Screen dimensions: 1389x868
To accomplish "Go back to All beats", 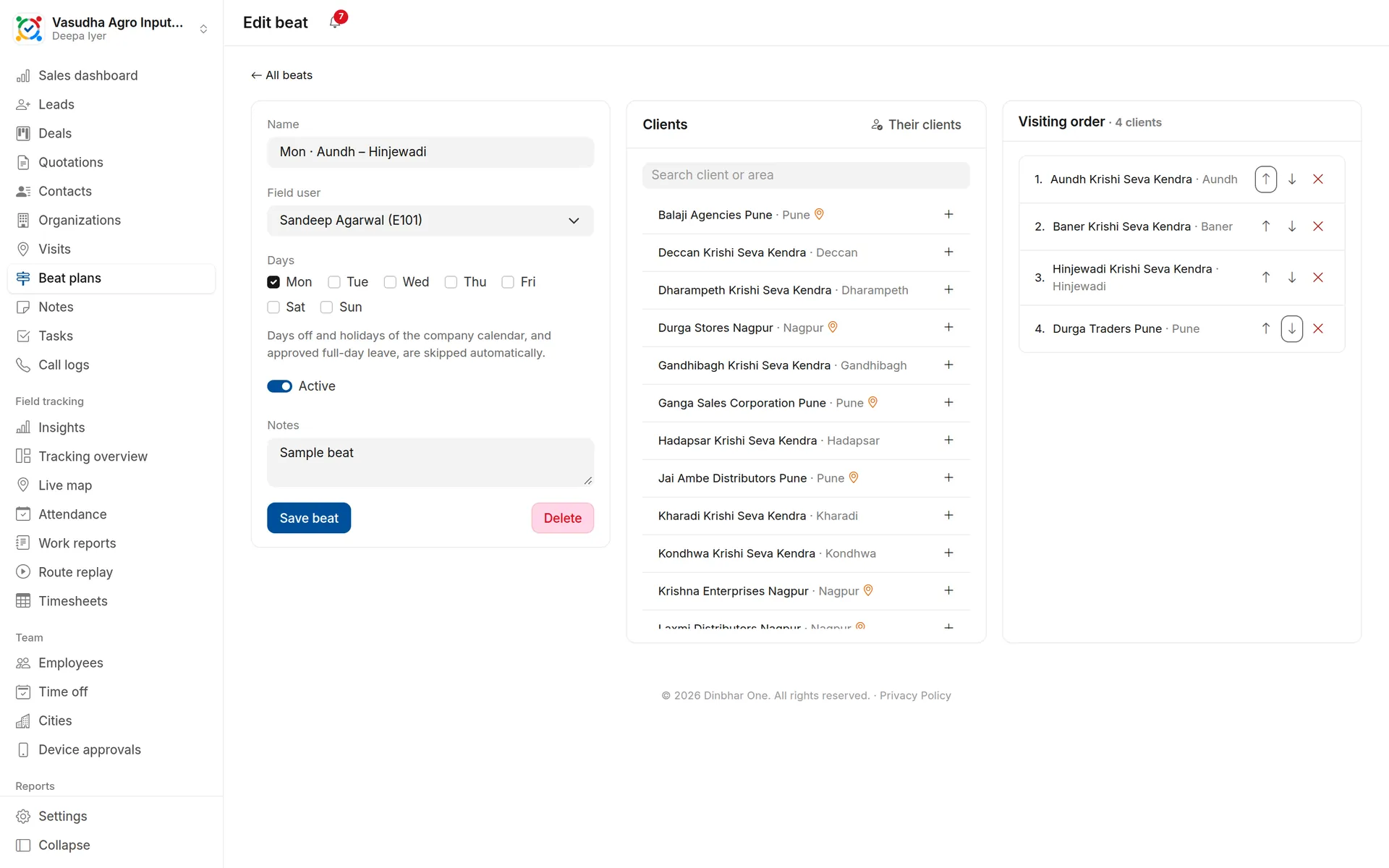I will click(x=282, y=75).
